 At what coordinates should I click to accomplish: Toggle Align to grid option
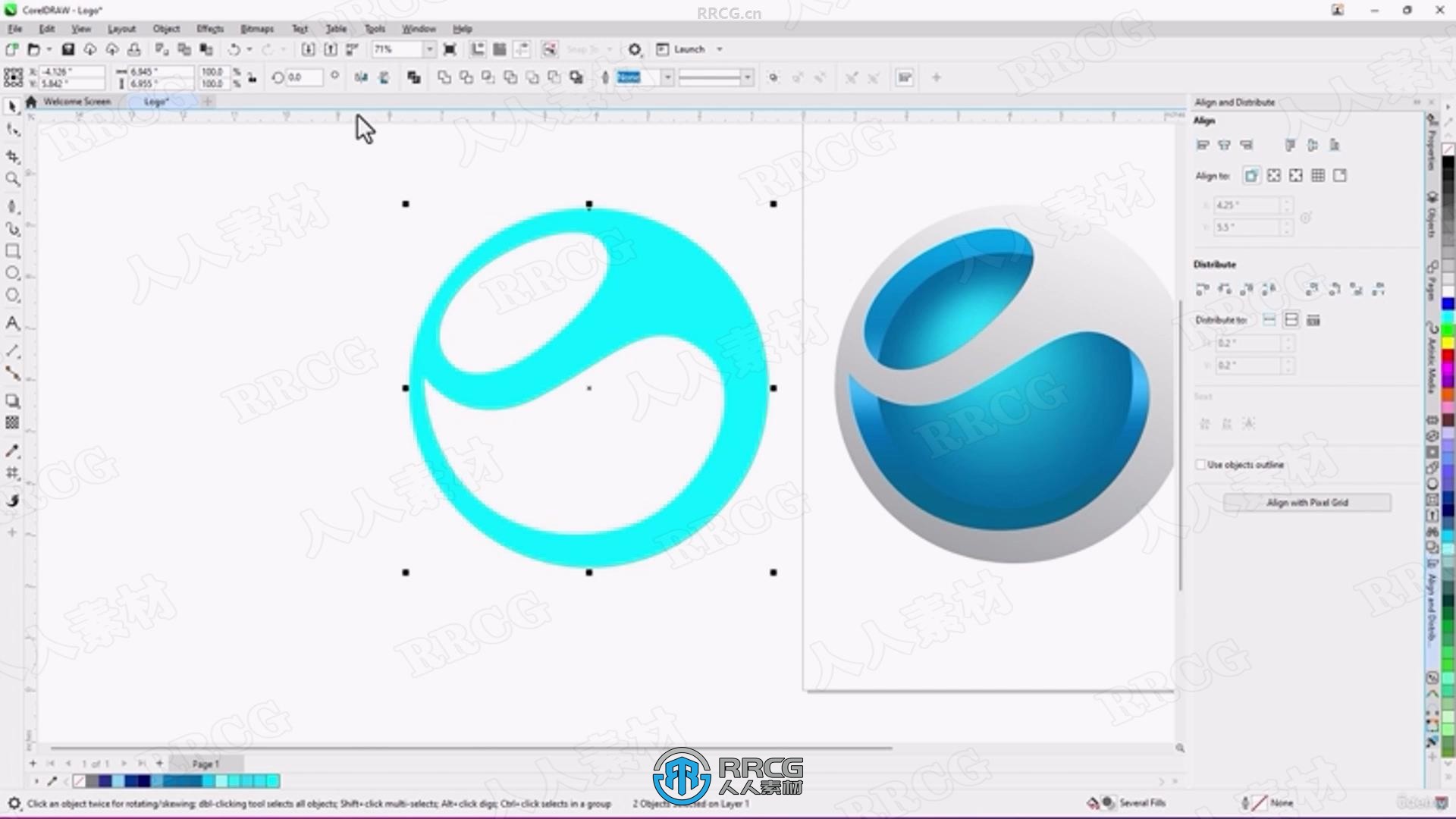1318,176
